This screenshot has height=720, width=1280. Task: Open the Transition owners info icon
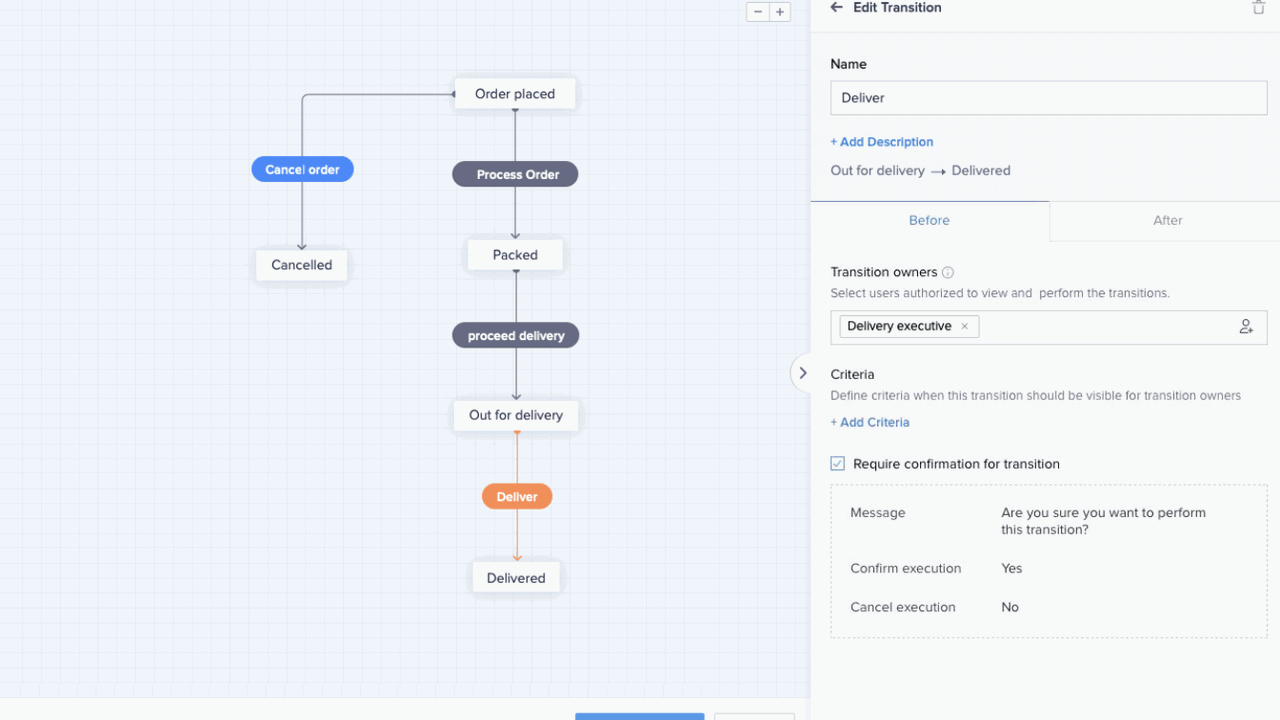point(948,272)
